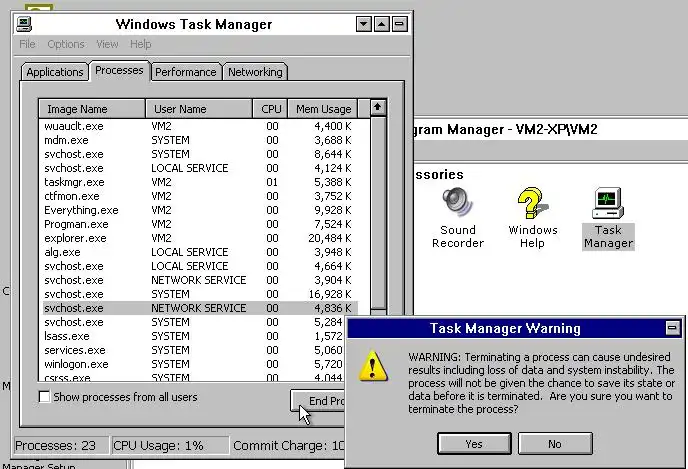Screen dimensions: 688x469
Task: Select the Processes tab
Action: 119,70
